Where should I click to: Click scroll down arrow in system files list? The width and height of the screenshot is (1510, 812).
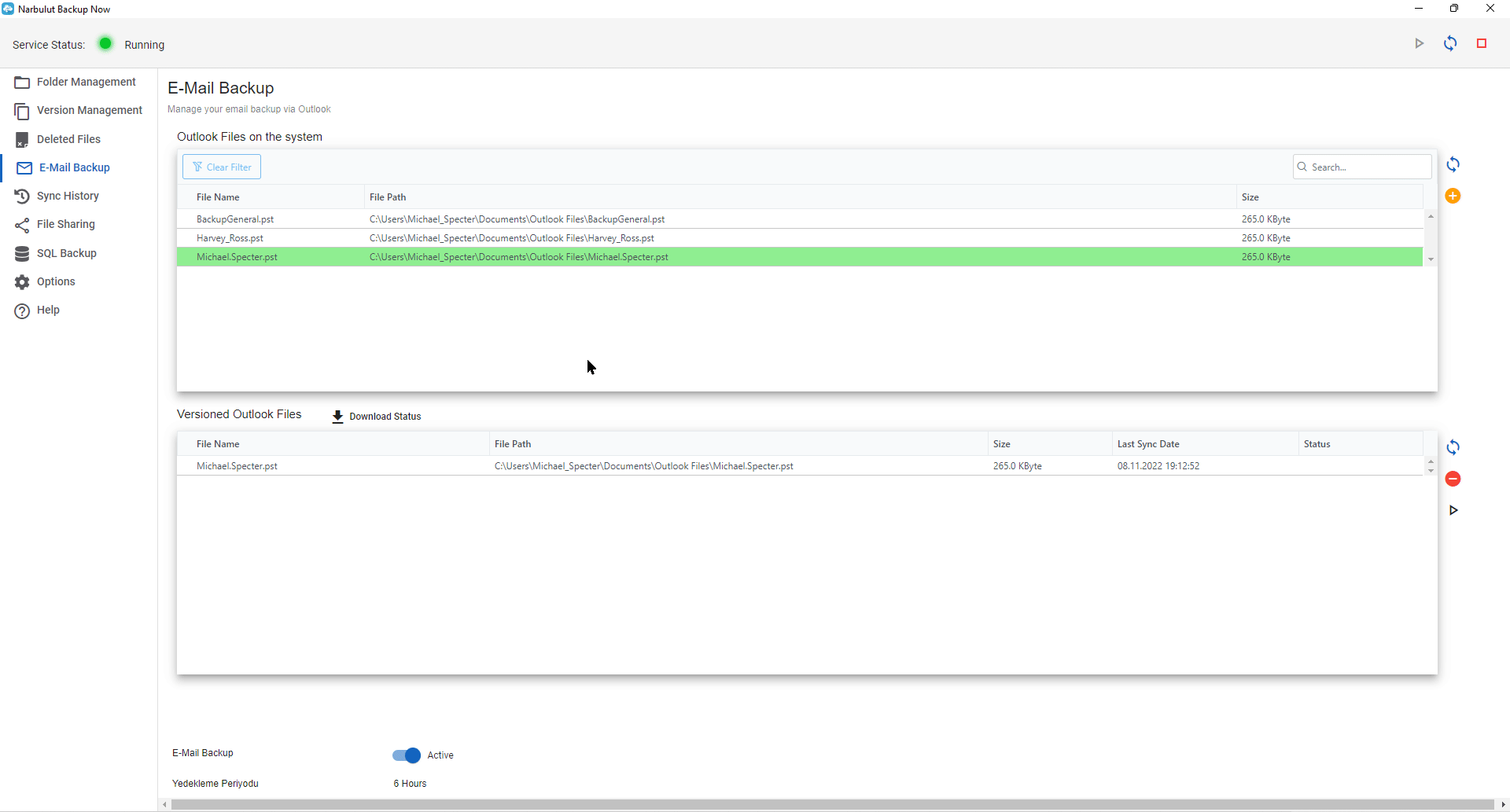[x=1431, y=259]
